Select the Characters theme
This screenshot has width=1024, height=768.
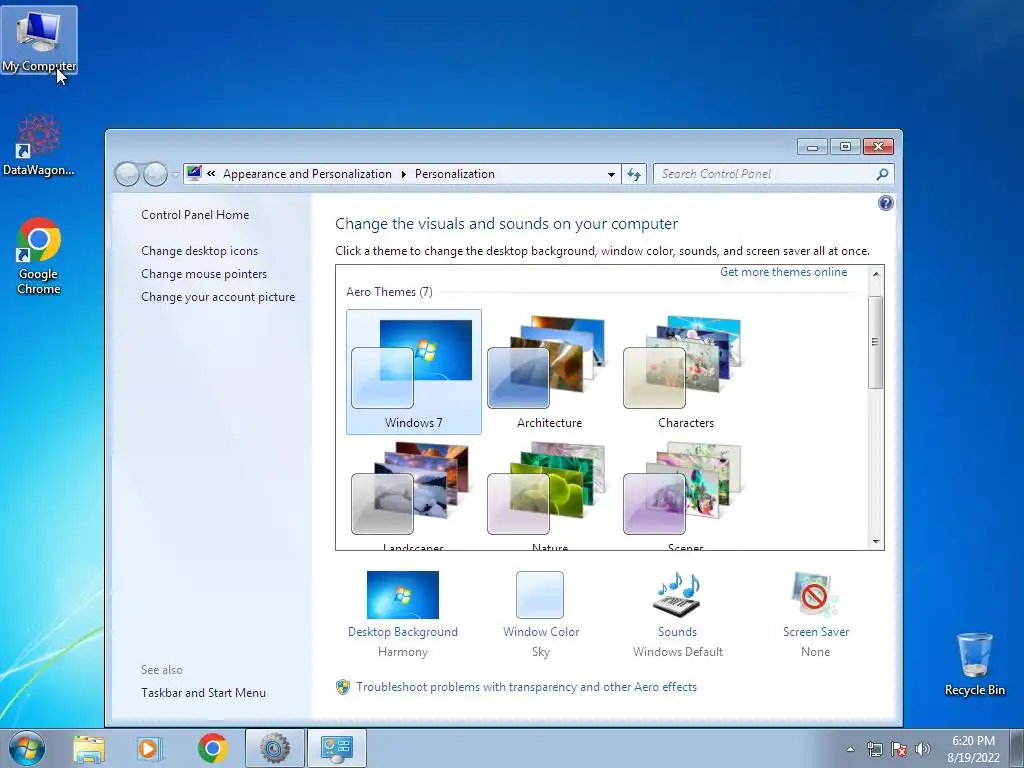tap(685, 372)
